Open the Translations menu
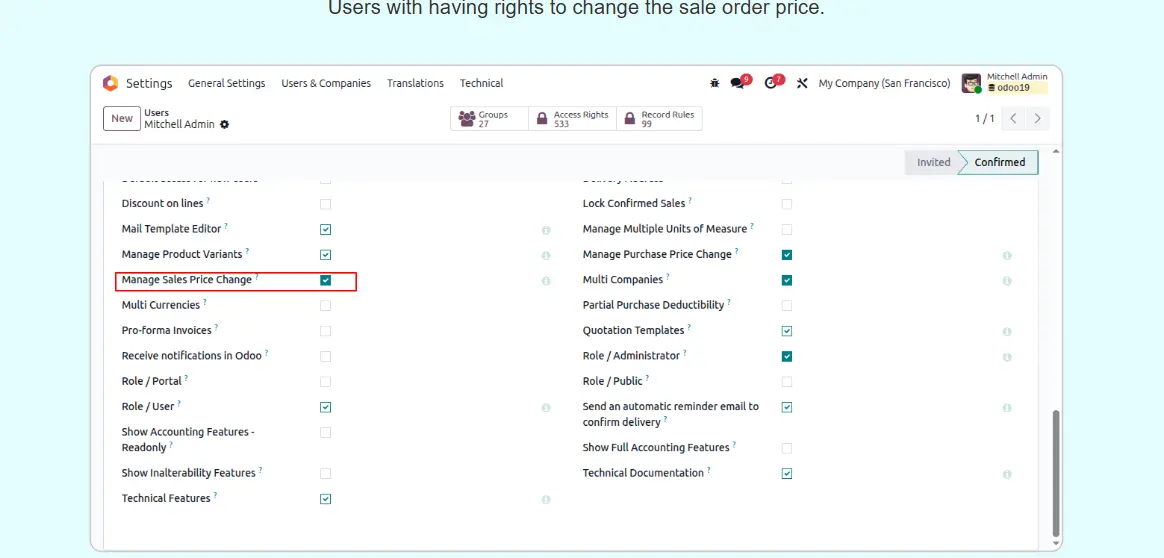1164x558 pixels. click(x=415, y=83)
